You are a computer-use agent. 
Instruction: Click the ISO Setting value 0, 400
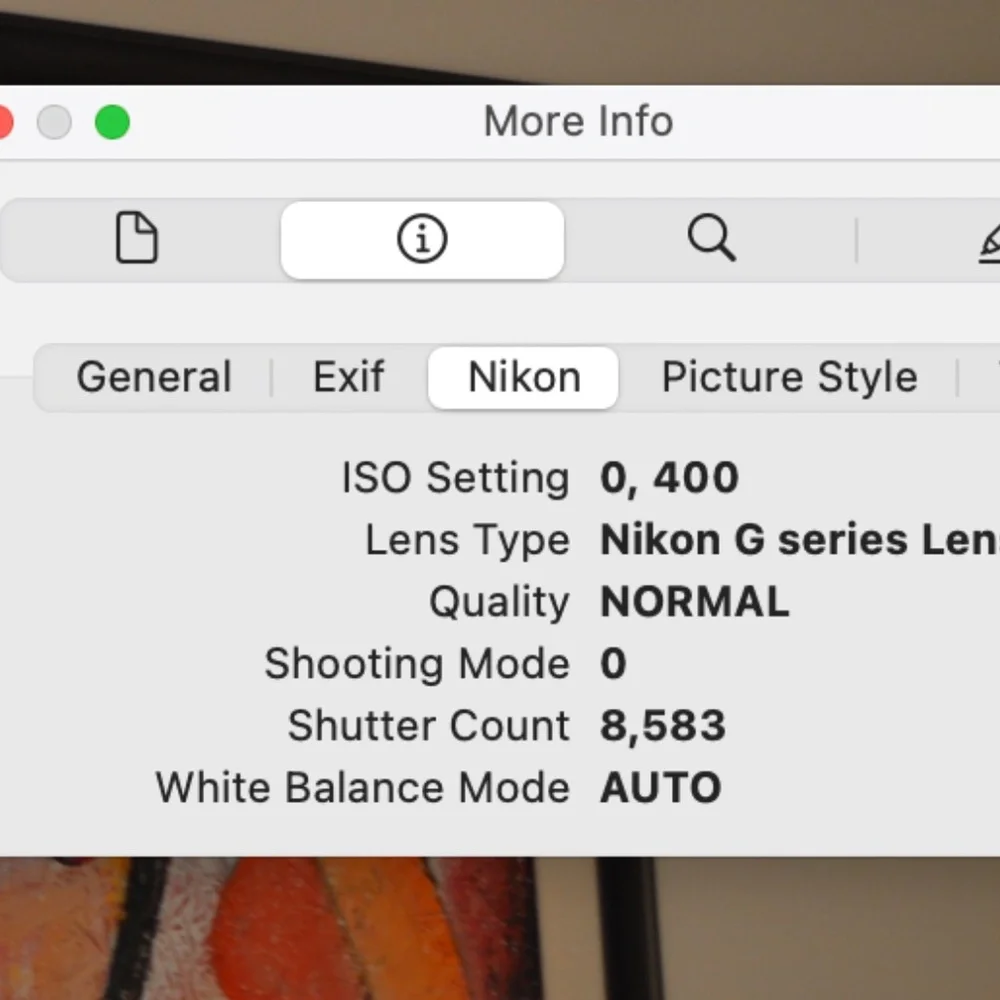(x=669, y=477)
